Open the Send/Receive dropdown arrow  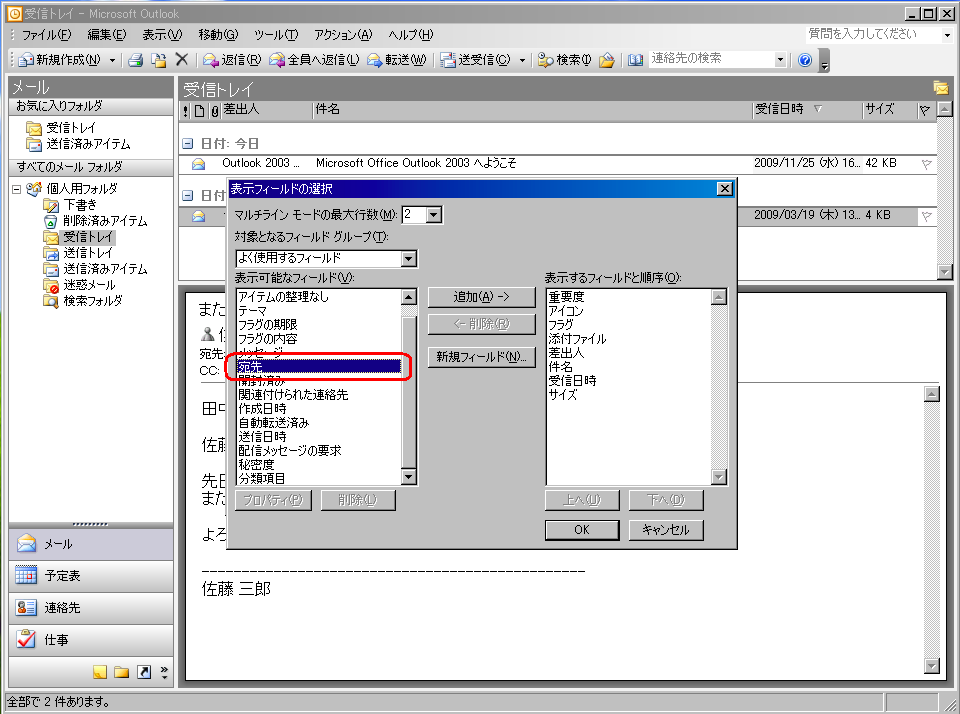pos(522,60)
